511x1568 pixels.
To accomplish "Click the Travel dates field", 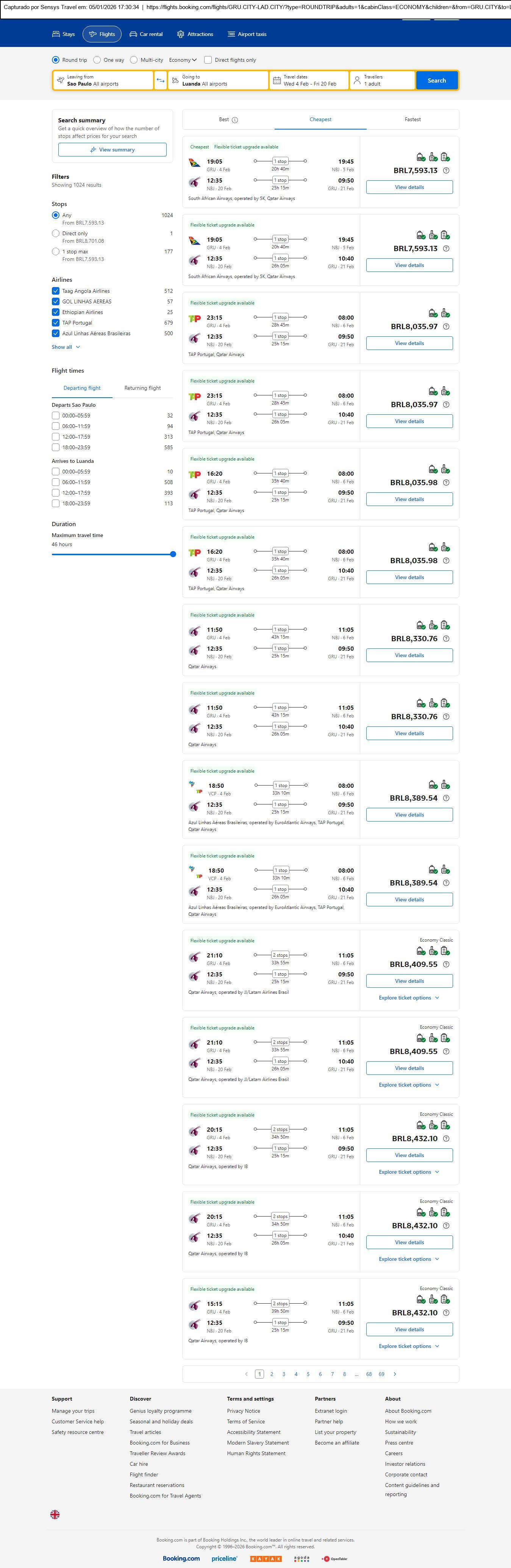I will 309,80.
